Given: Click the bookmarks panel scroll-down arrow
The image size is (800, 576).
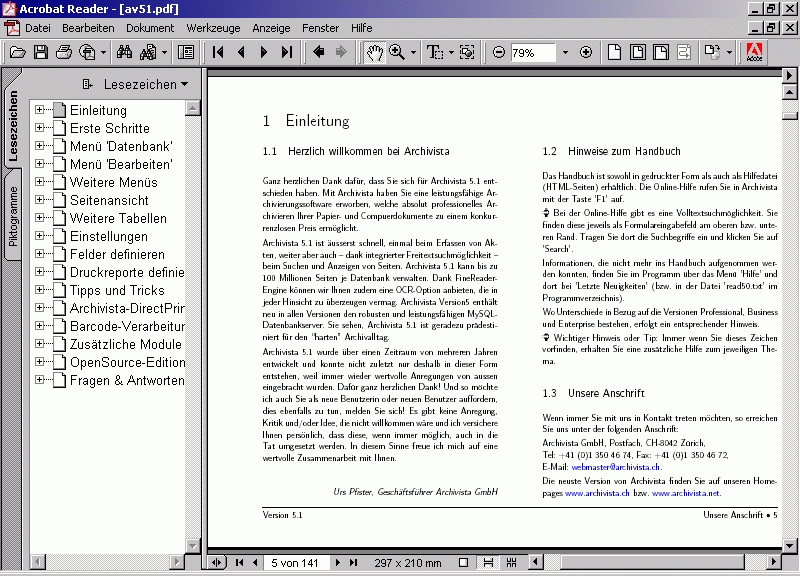Looking at the screenshot, I should point(192,545).
